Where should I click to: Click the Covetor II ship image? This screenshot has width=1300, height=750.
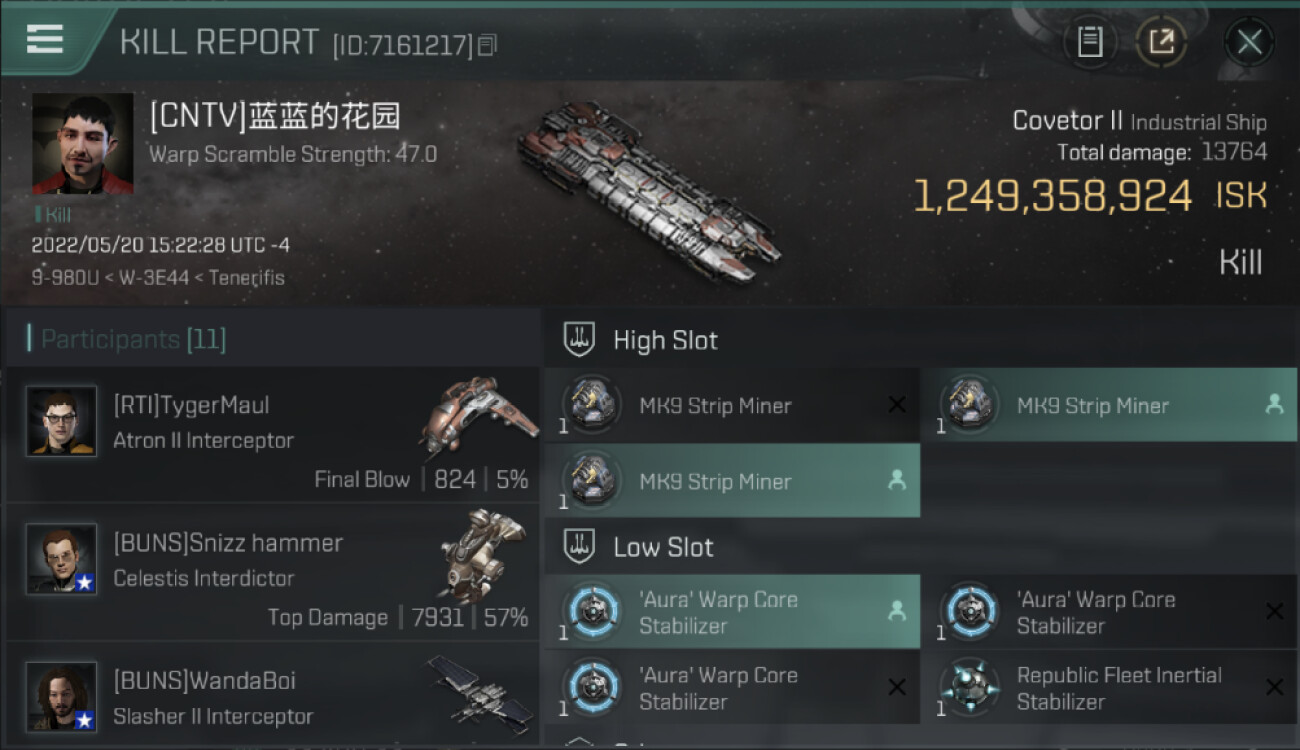(x=650, y=190)
